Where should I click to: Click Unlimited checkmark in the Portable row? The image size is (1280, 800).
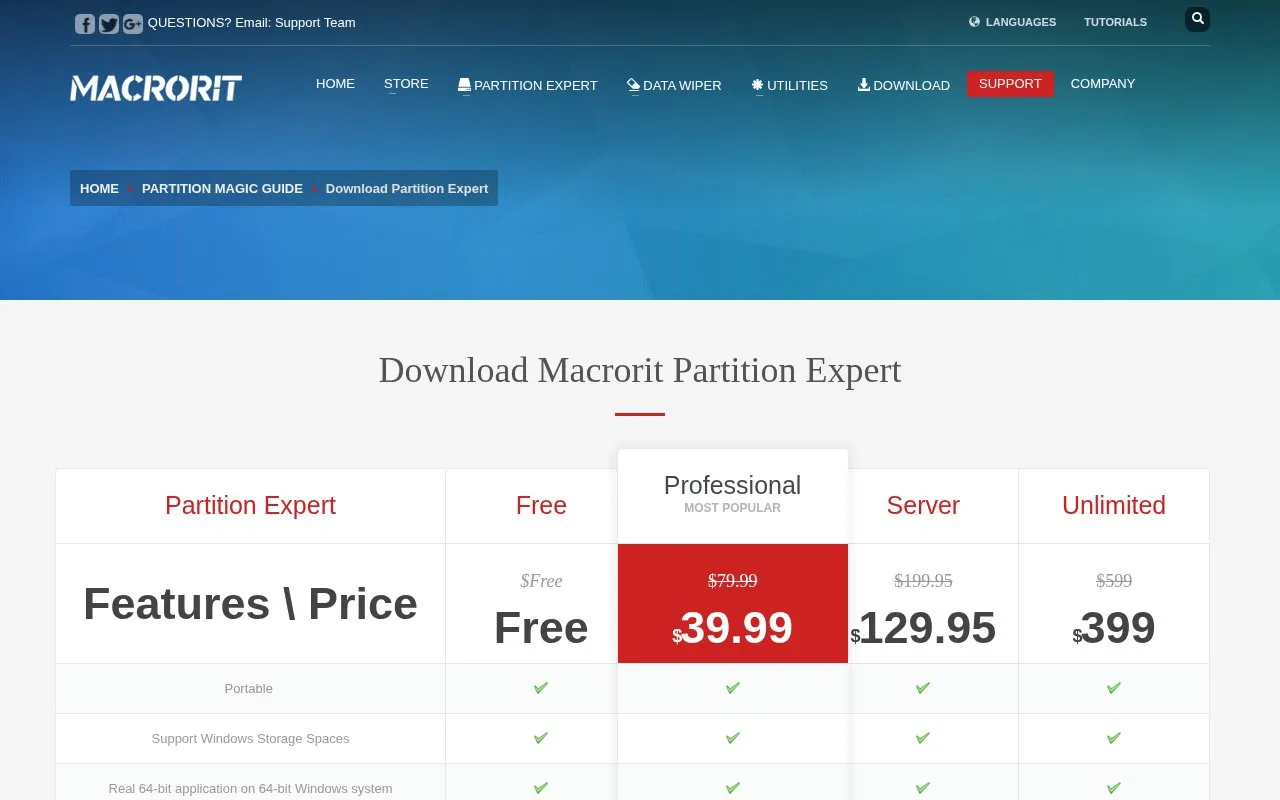coord(1114,688)
